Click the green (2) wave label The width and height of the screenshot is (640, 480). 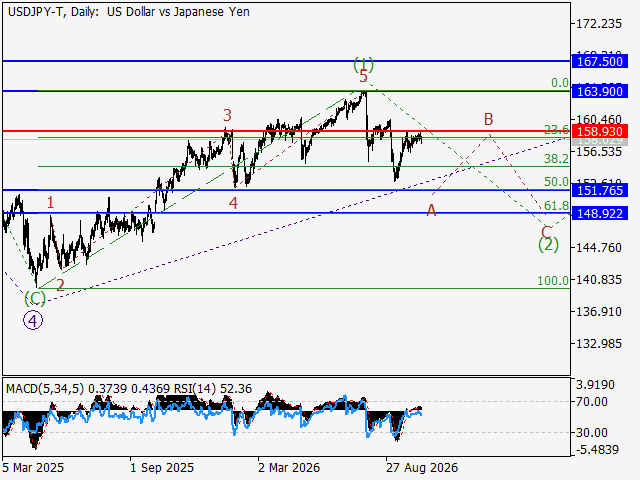click(x=548, y=244)
